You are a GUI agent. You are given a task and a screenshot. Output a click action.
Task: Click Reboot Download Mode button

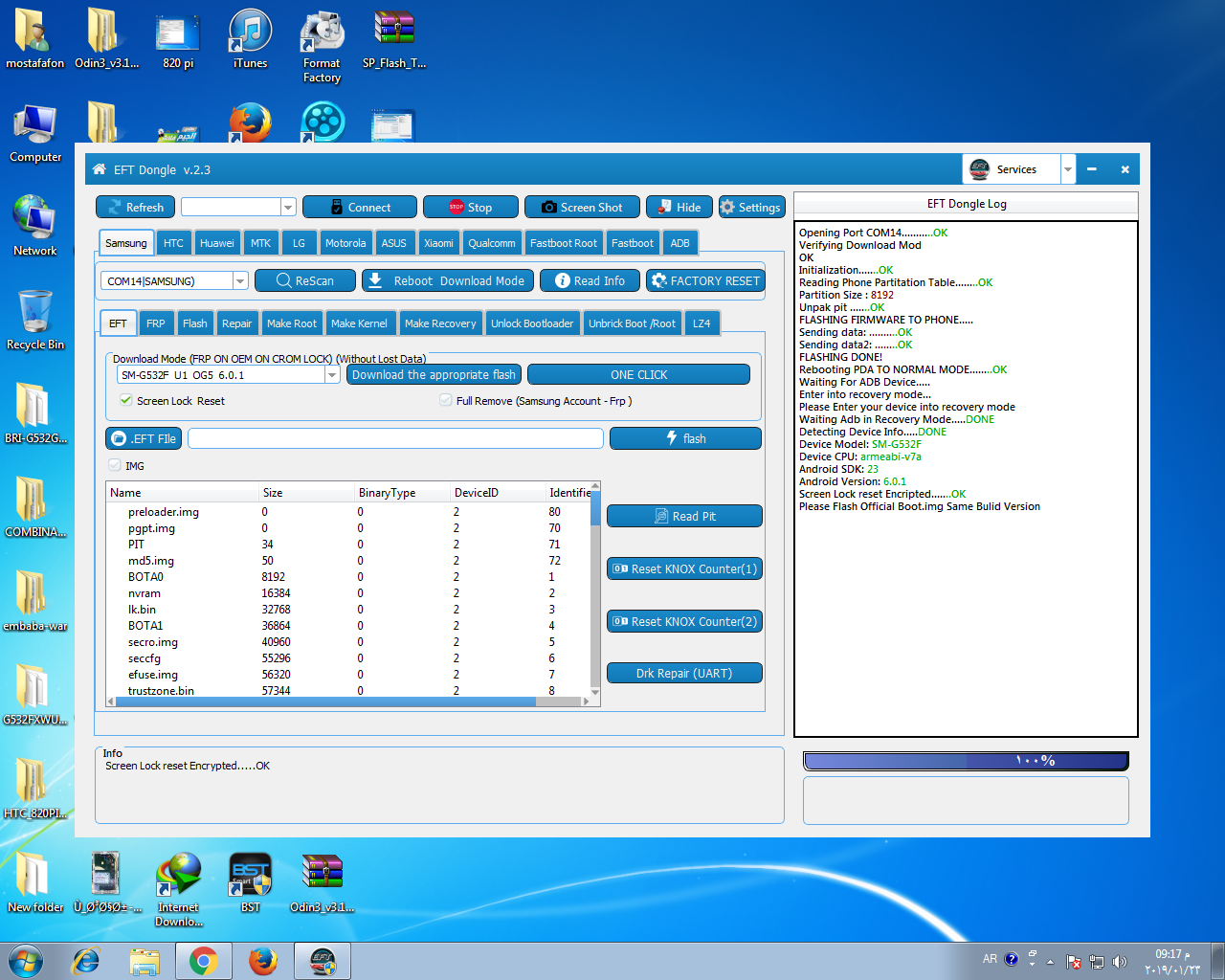(447, 281)
